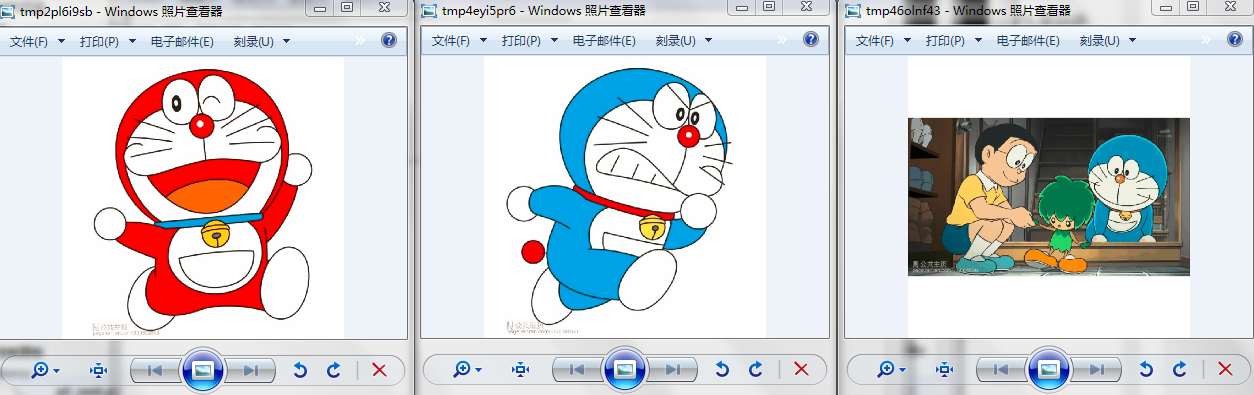Start slideshow in tmp4eyi5pr6 window
The image size is (1254, 395).
tap(625, 370)
